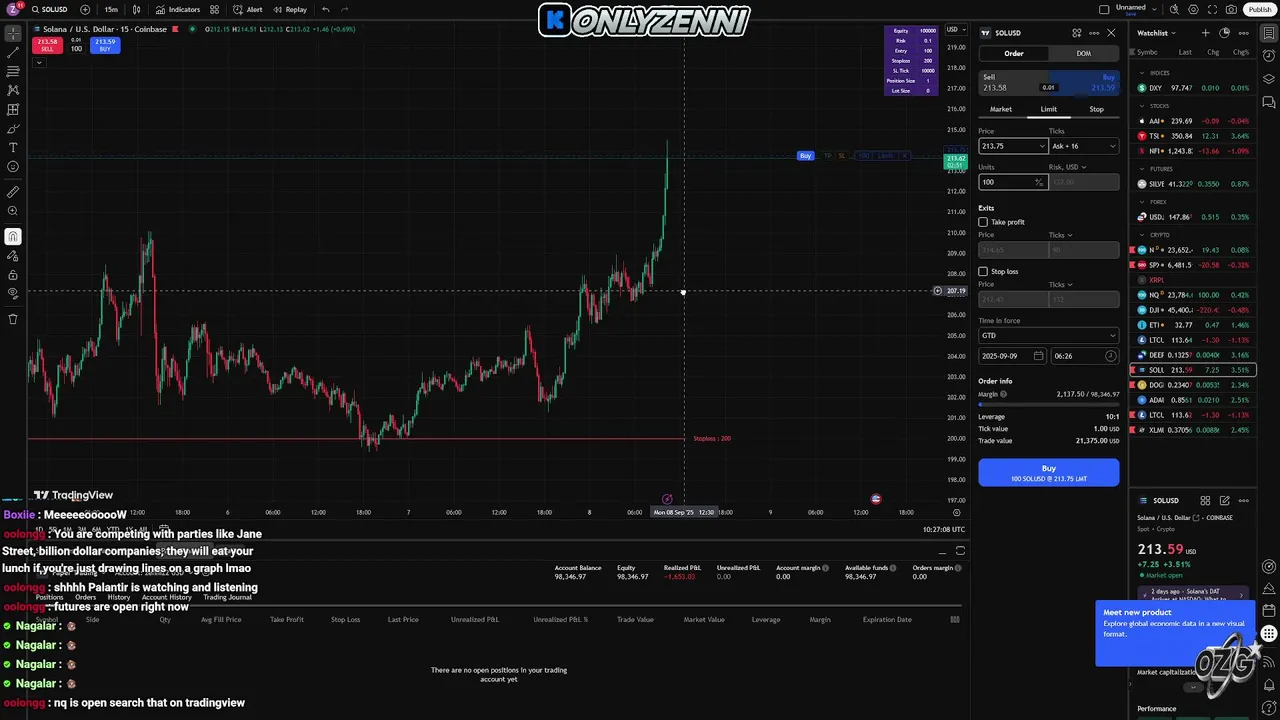Viewport: 1280px width, 720px height.
Task: Click the redo arrow in the top toolbar
Action: (x=345, y=9)
